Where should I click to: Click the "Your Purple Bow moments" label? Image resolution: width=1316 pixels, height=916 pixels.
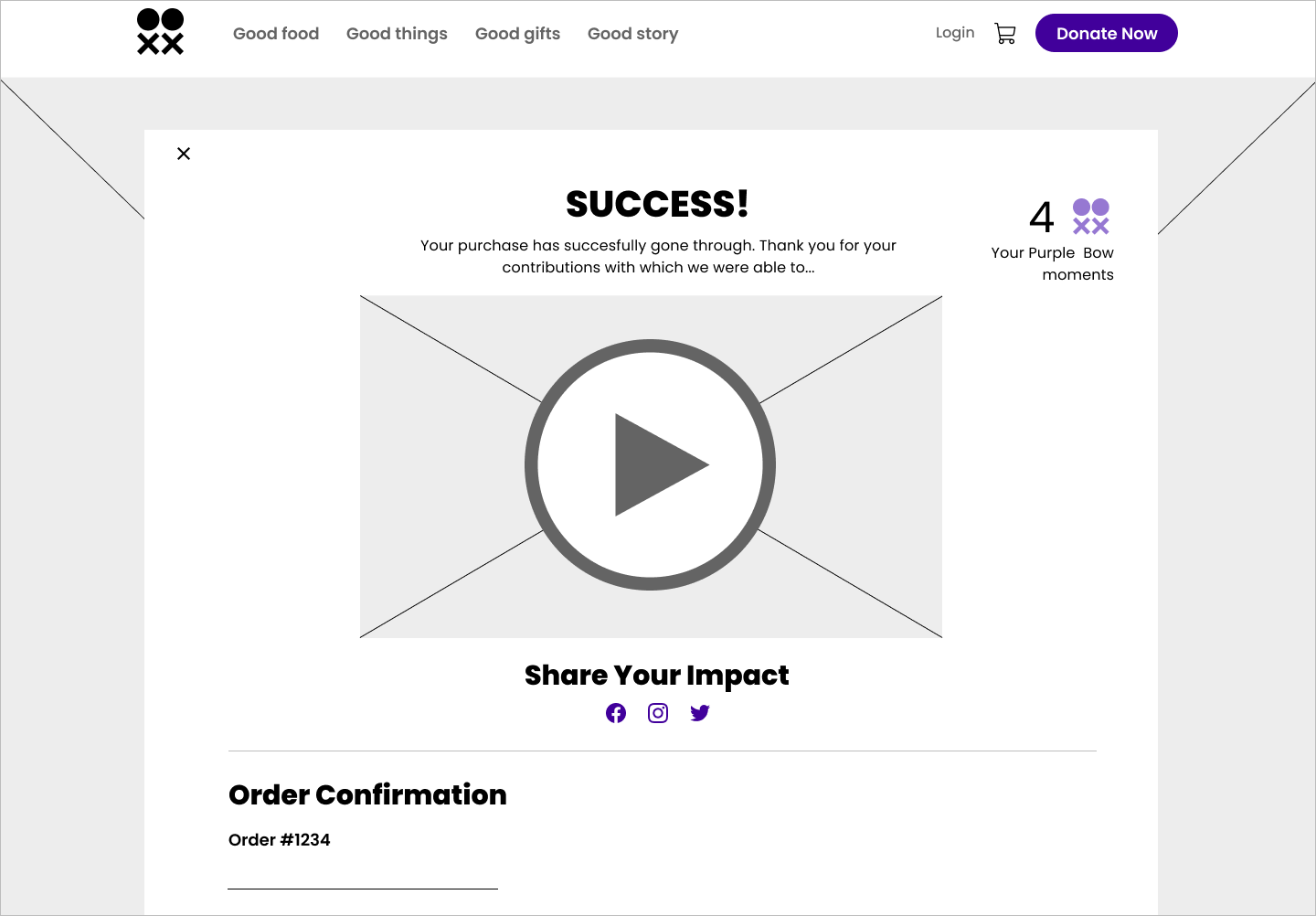pyautogui.click(x=1053, y=263)
